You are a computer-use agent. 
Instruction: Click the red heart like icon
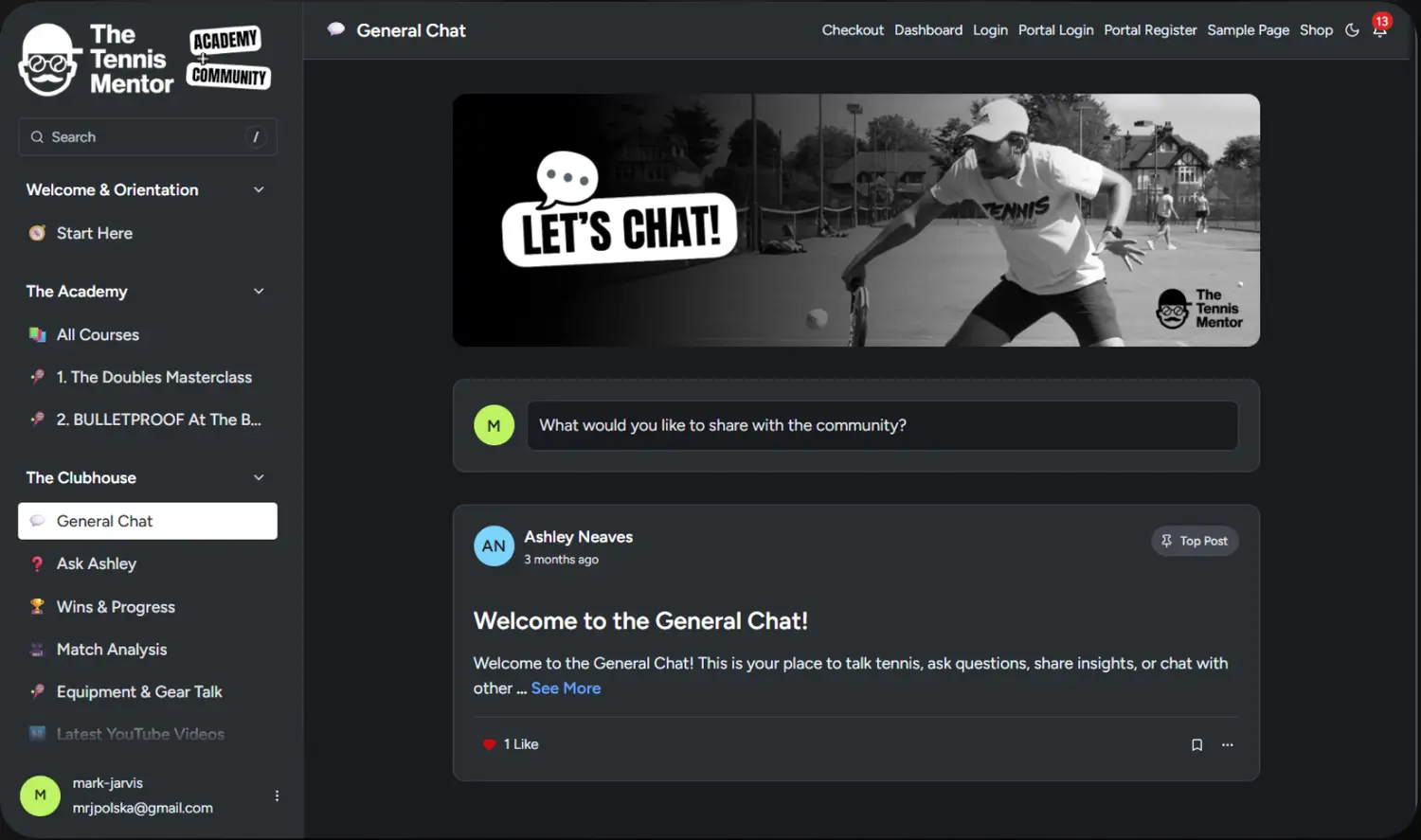pos(489,744)
